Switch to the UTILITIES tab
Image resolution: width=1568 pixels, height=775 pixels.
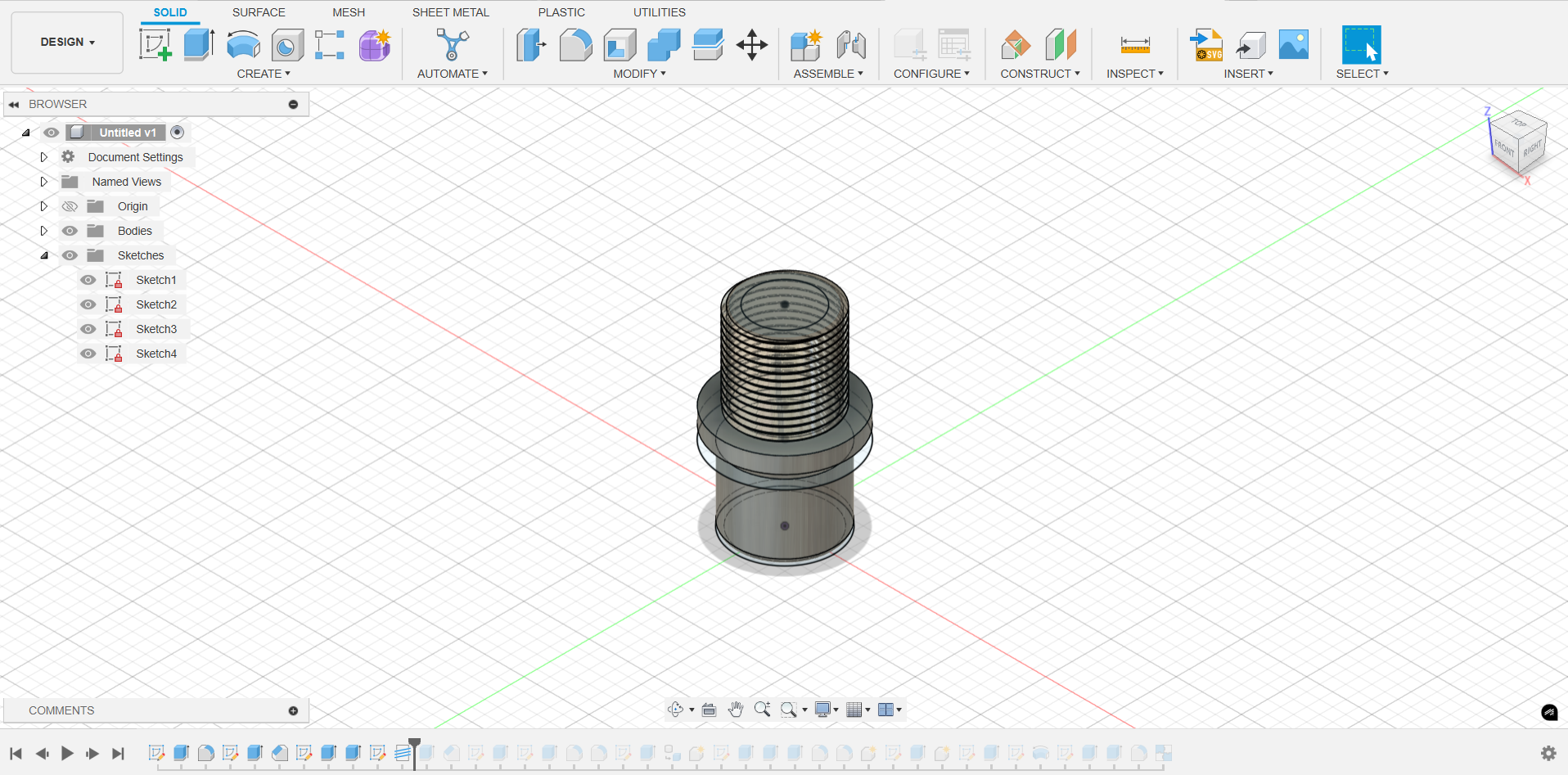coord(660,12)
